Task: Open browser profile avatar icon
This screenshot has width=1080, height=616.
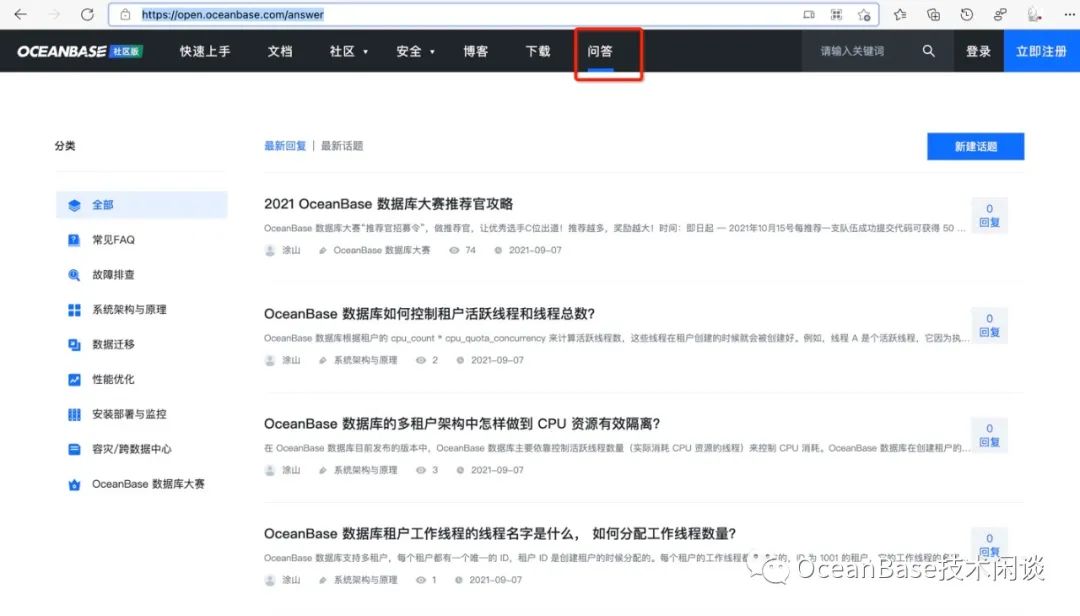Action: pos(1033,14)
